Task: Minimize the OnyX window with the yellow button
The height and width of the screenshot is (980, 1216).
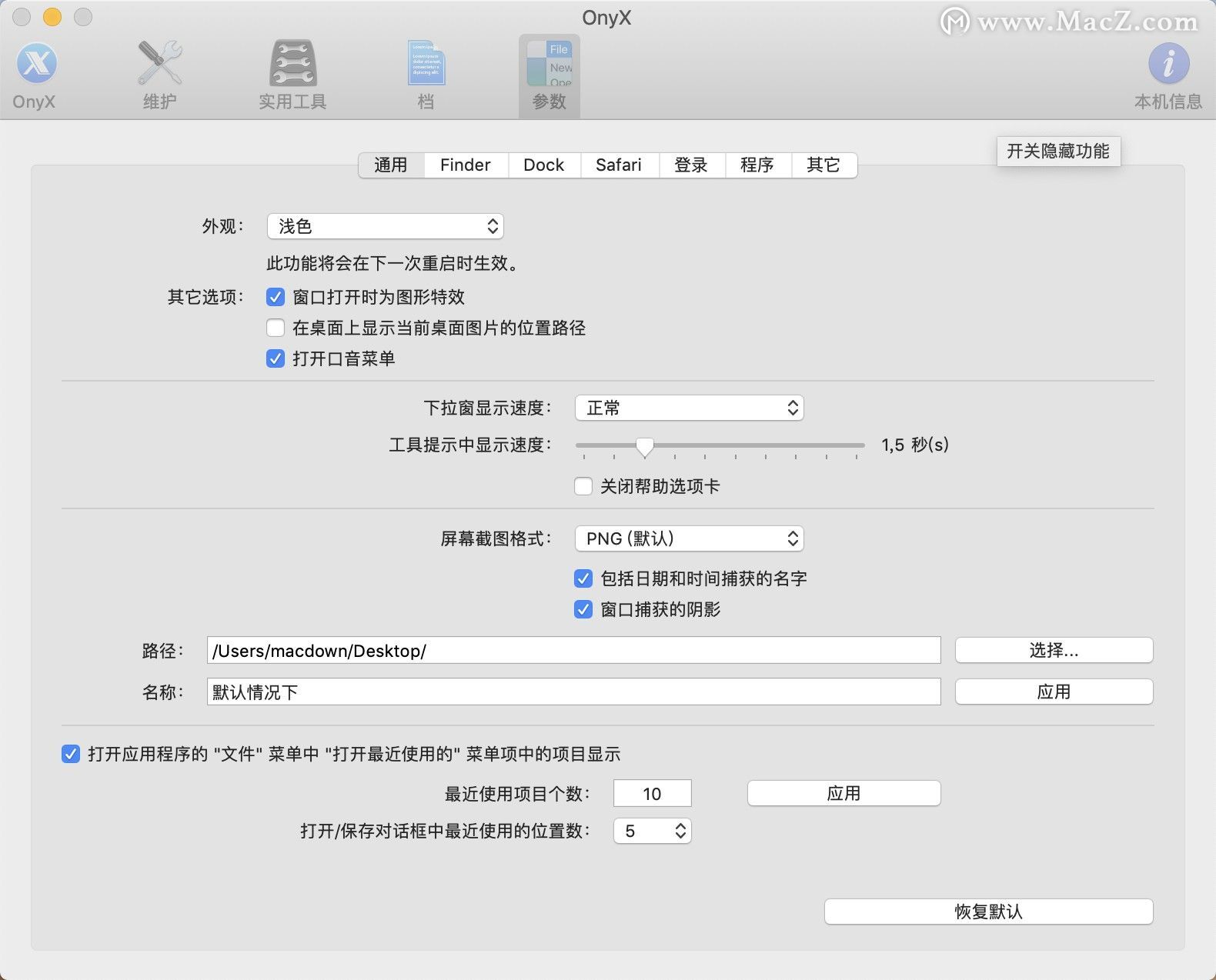Action: click(x=52, y=16)
